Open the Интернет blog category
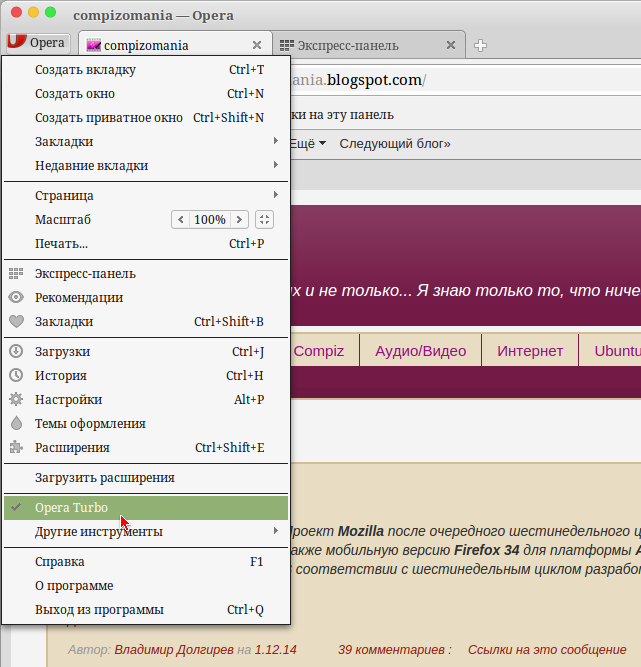The height and width of the screenshot is (667, 641). [530, 351]
